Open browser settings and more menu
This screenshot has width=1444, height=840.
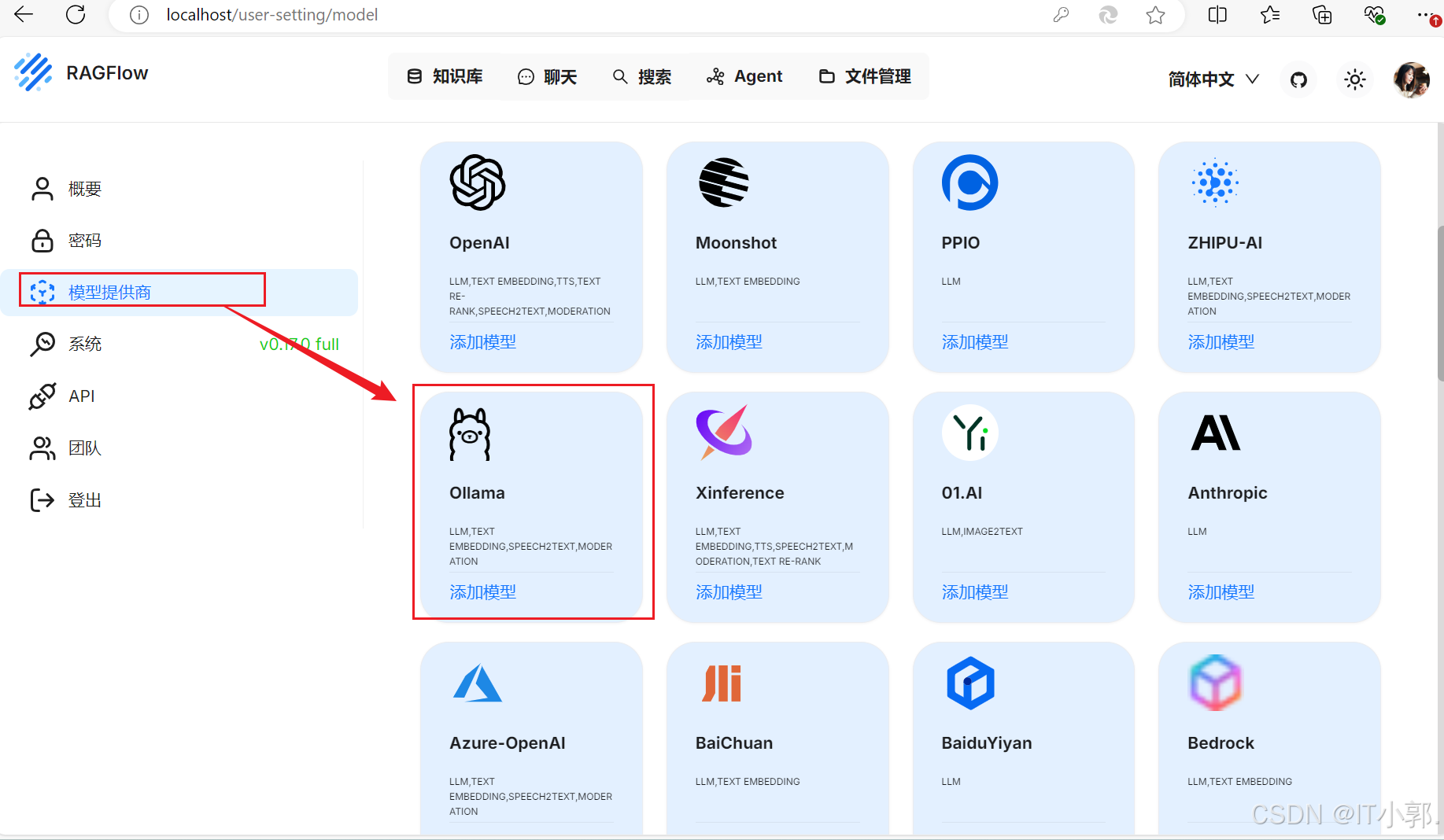pyautogui.click(x=1425, y=15)
